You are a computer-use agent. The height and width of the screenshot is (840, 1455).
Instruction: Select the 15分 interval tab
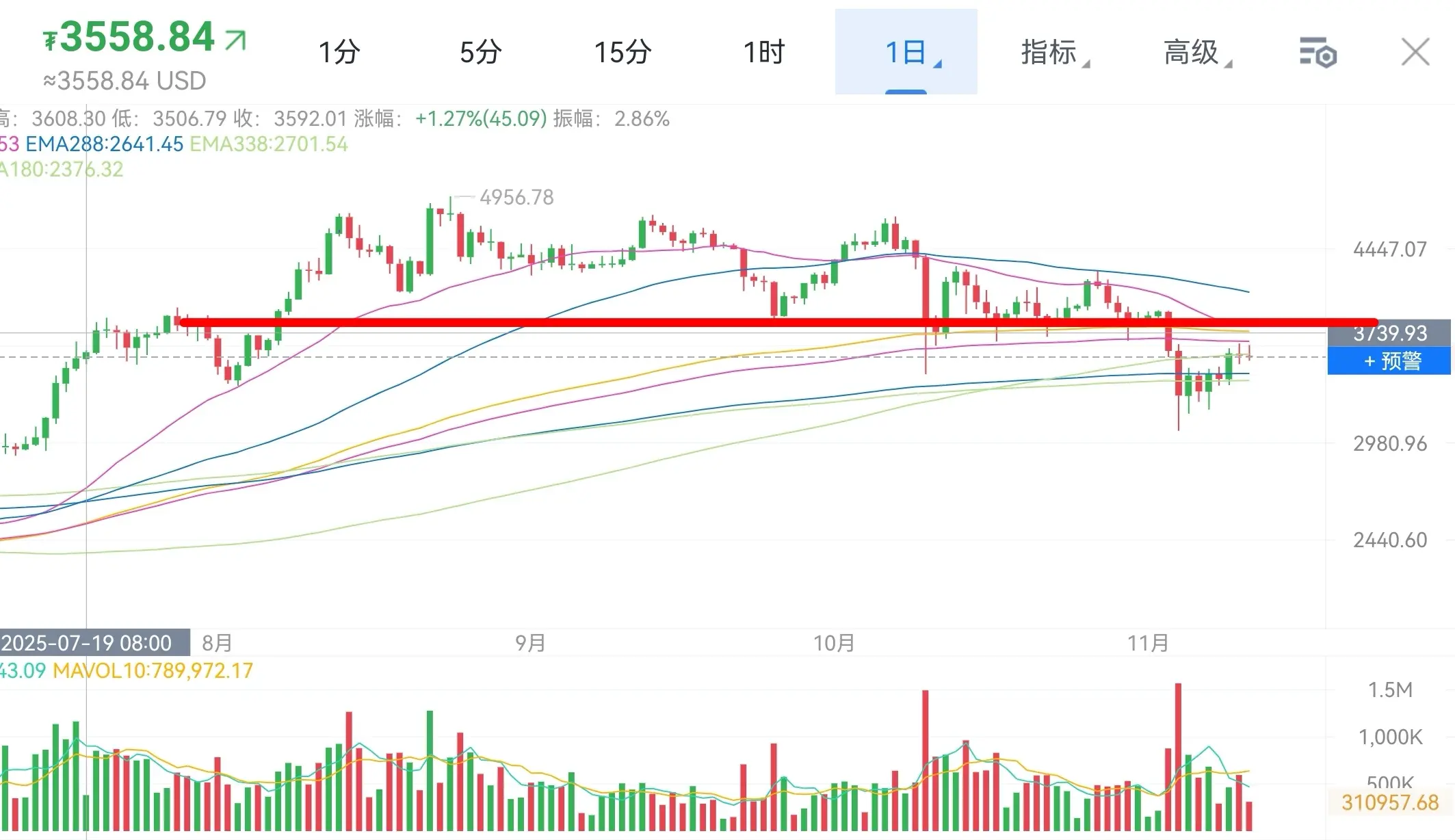[622, 52]
